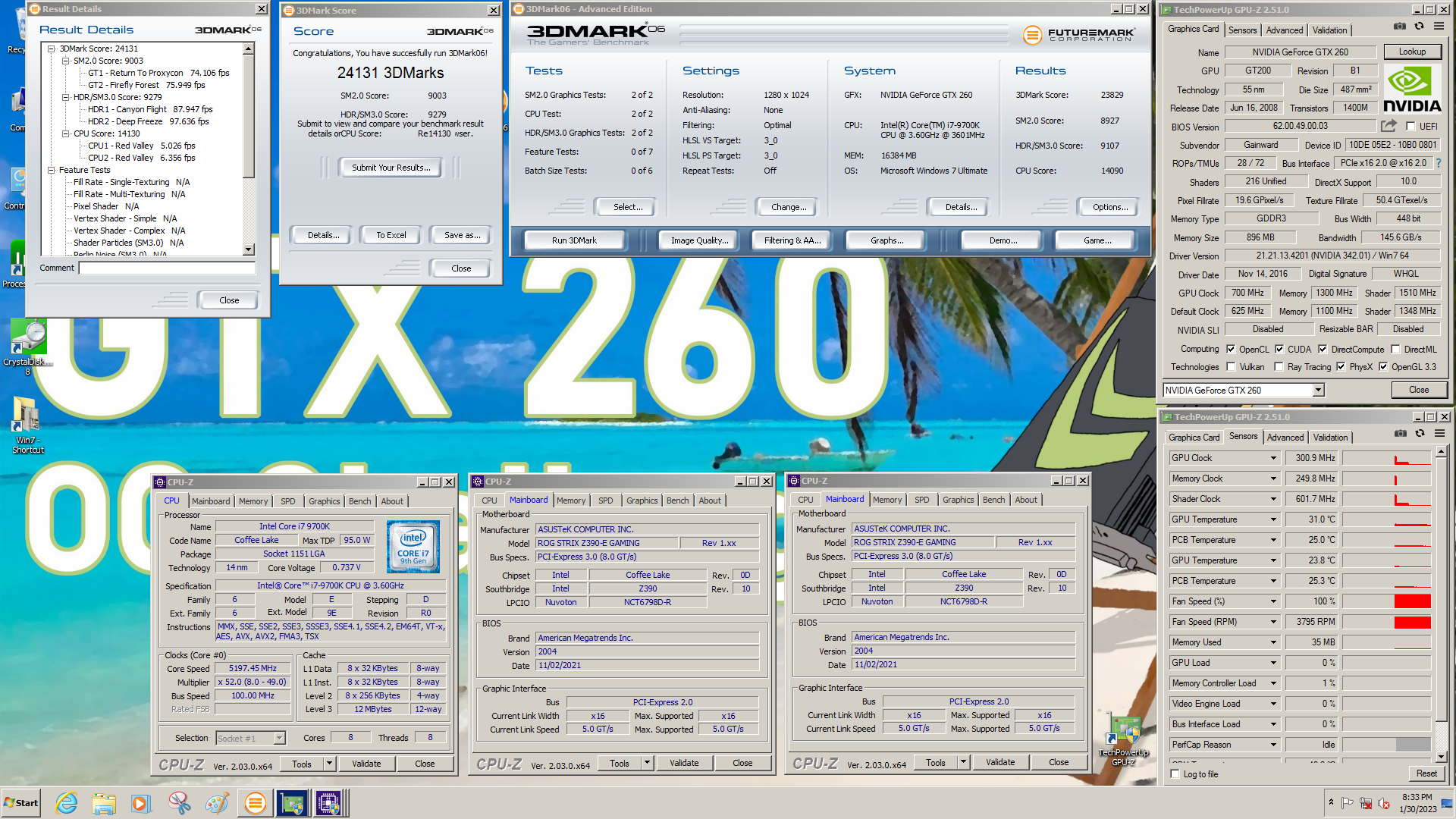Open Memory Clock sensor dropdown
The width and height of the screenshot is (1456, 819).
click(x=1274, y=479)
